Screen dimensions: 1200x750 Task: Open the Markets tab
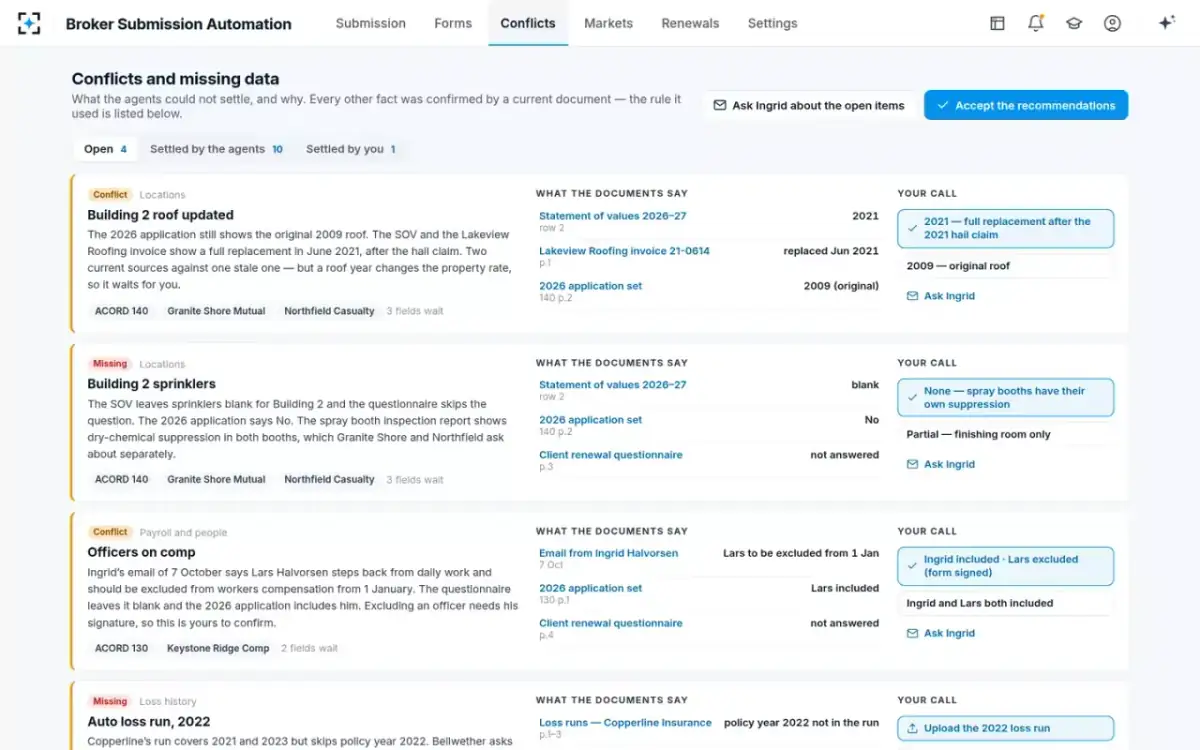(608, 23)
